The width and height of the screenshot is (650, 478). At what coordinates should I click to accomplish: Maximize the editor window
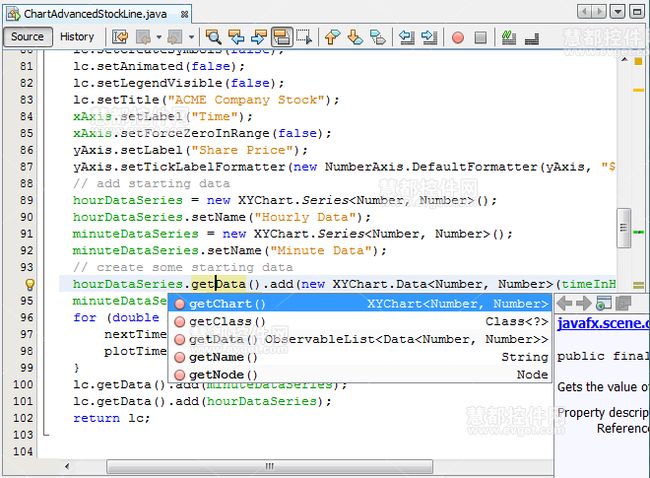pos(637,12)
